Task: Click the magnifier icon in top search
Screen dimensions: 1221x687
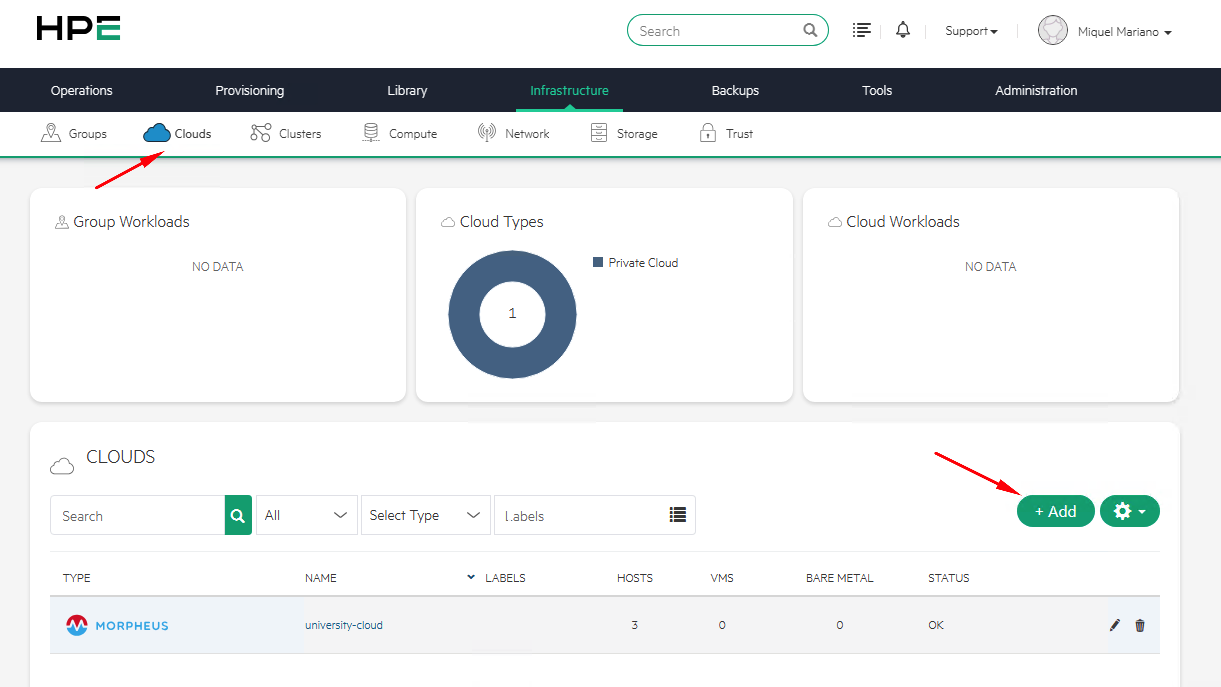Action: (810, 30)
